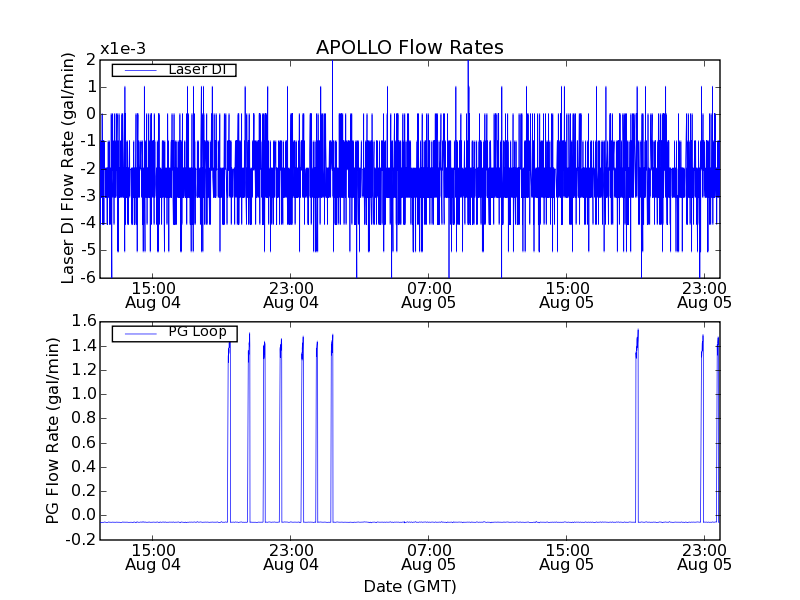Click the blue line sample in PG Loop legend
800x600 pixels.
(140, 333)
